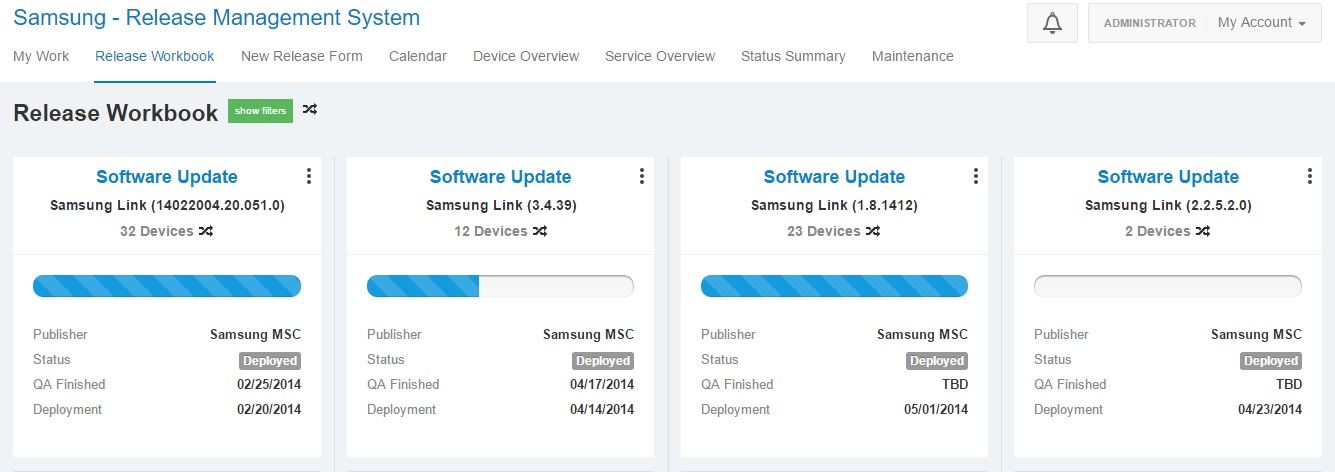The width and height of the screenshot is (1335, 472).
Task: Click the 23 Devices label
Action: (824, 231)
